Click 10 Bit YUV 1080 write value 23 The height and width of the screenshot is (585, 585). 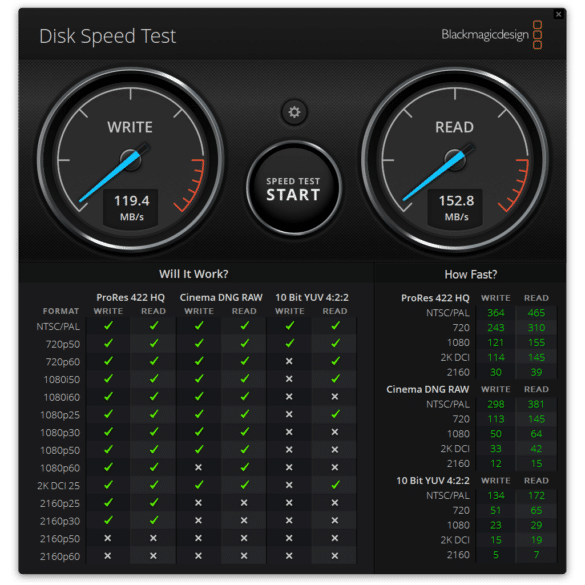pyautogui.click(x=496, y=525)
